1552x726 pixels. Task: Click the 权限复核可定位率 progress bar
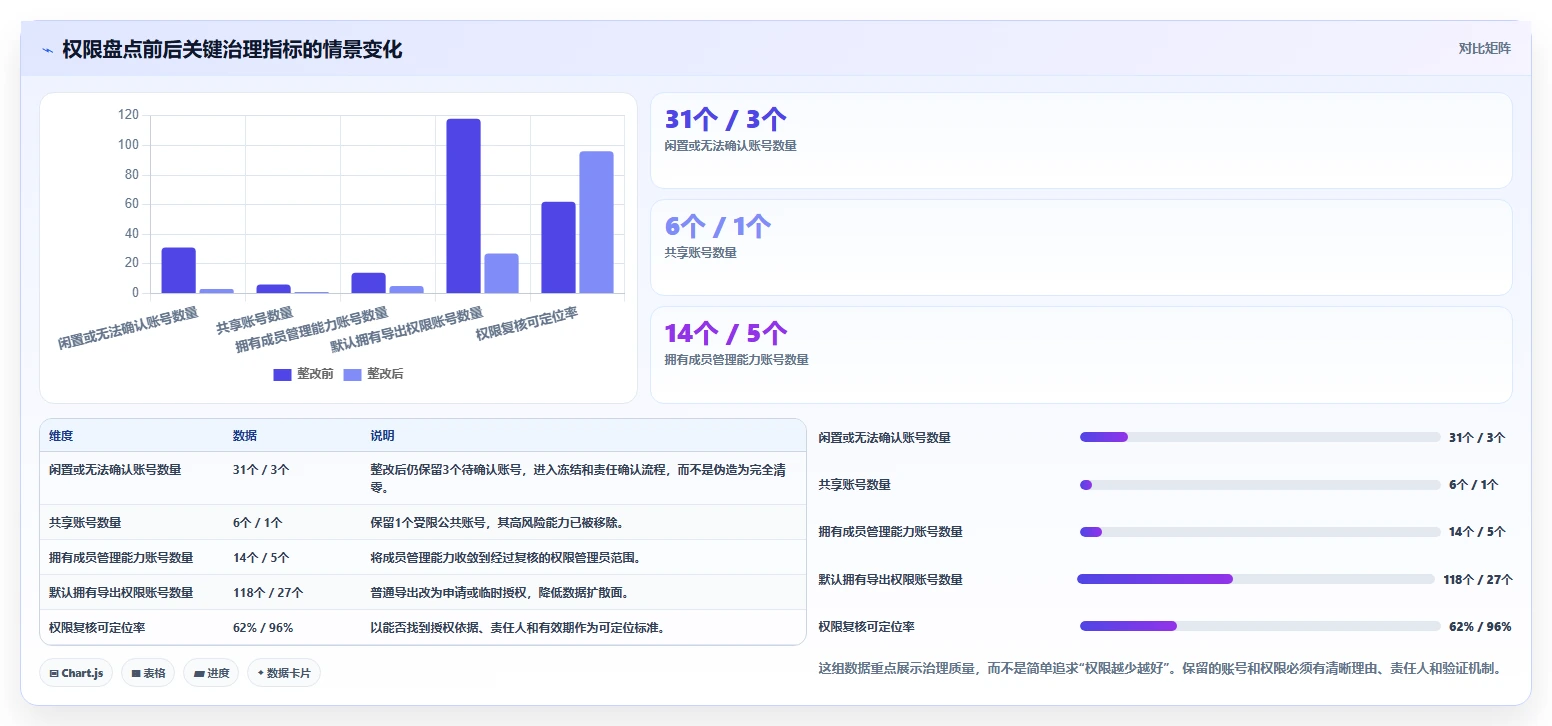click(x=1260, y=626)
